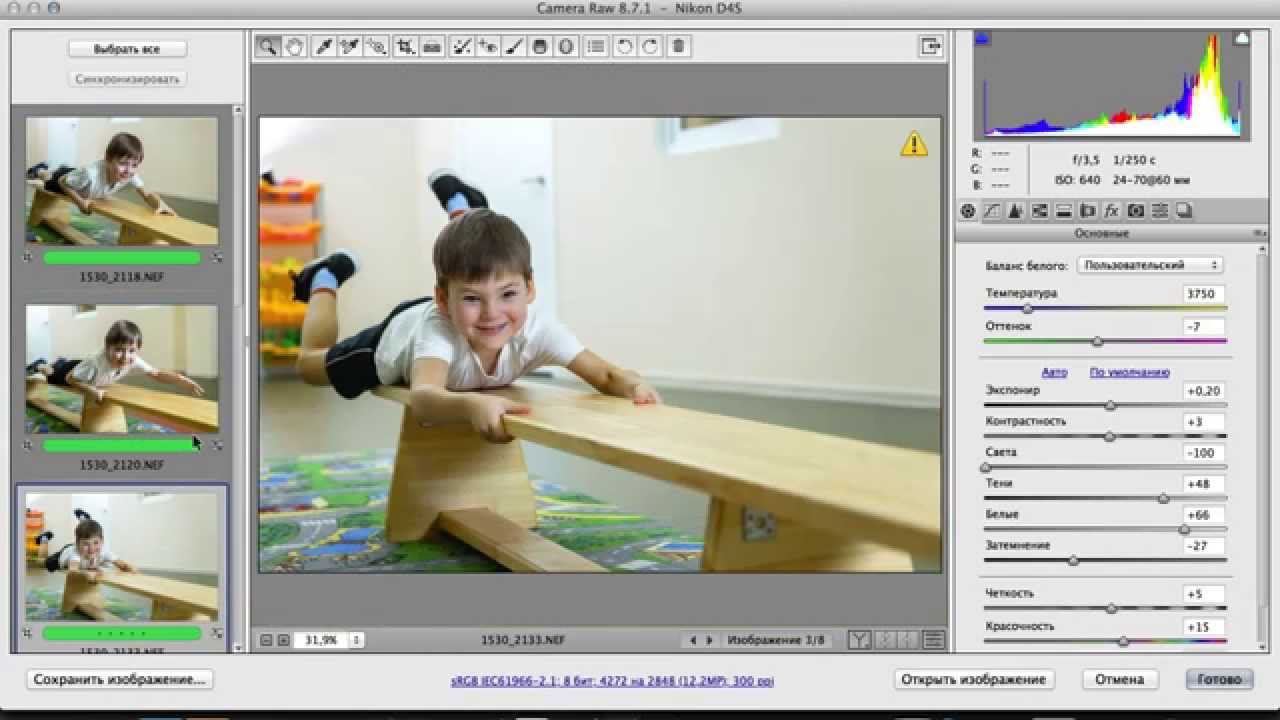Rotate image clockwise

pos(650,46)
